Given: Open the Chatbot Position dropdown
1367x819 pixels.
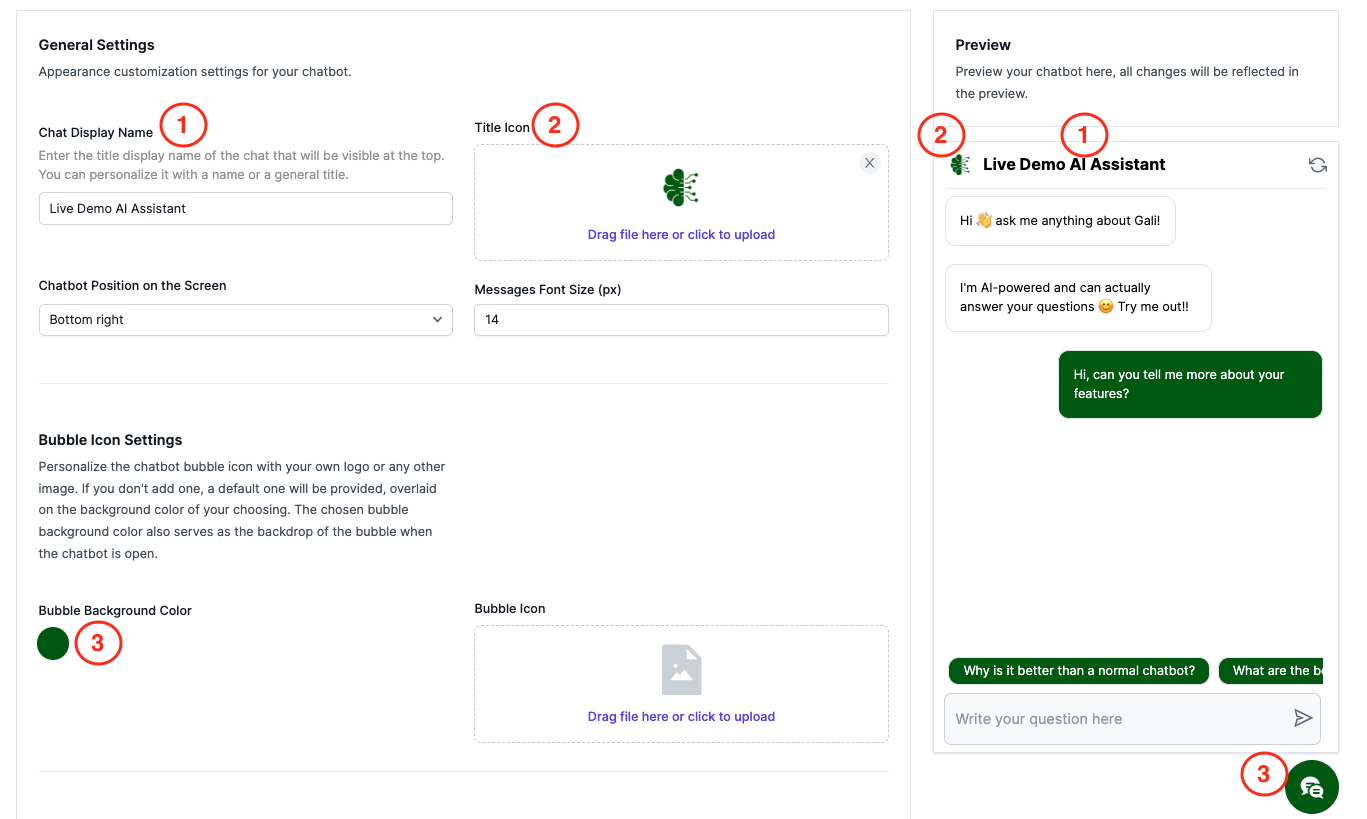Looking at the screenshot, I should click(245, 320).
